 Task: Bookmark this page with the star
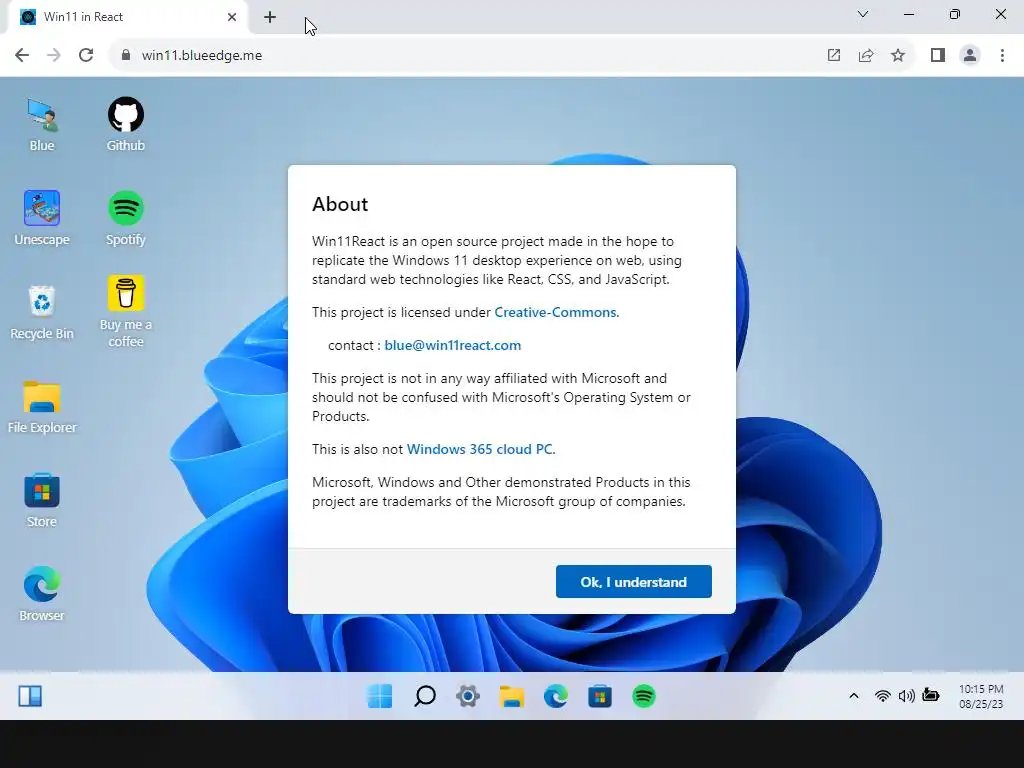coord(898,56)
